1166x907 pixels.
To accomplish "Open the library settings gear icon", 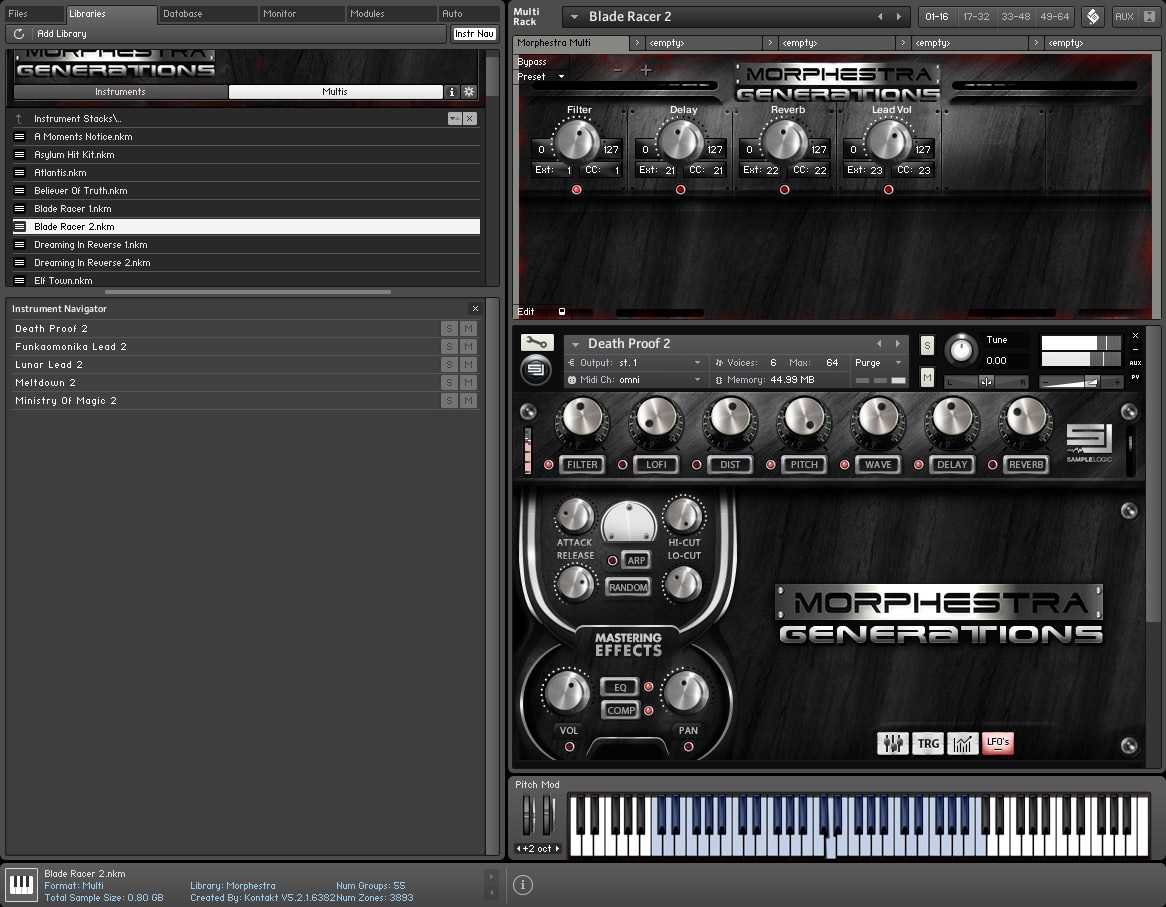I will click(469, 91).
